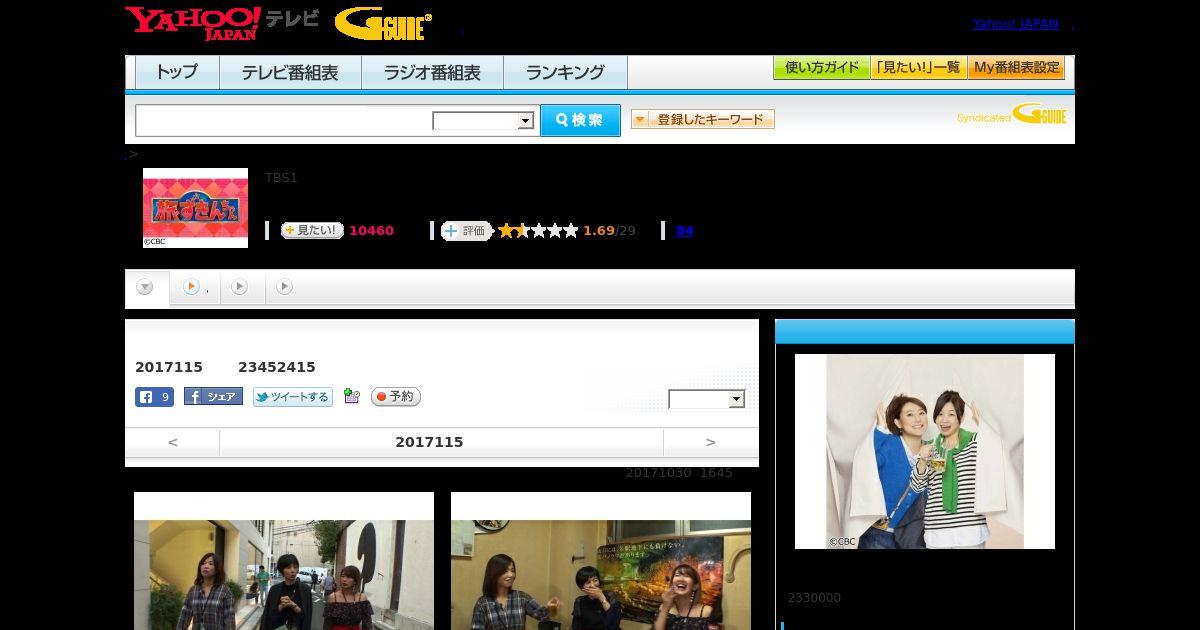Click the first rating star
This screenshot has height=630, width=1200.
506,231
